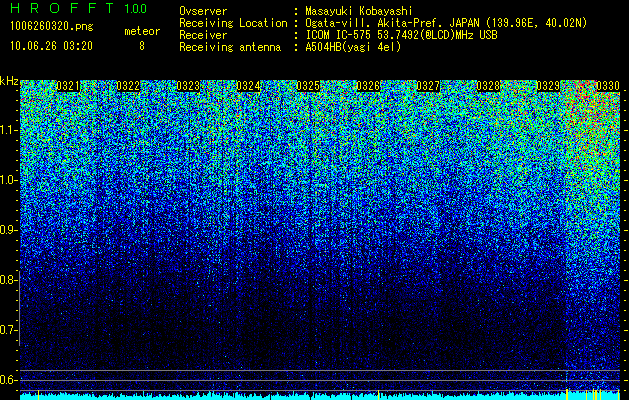629x400 pixels.
Task: Click the meteor label
Action: [x=142, y=31]
